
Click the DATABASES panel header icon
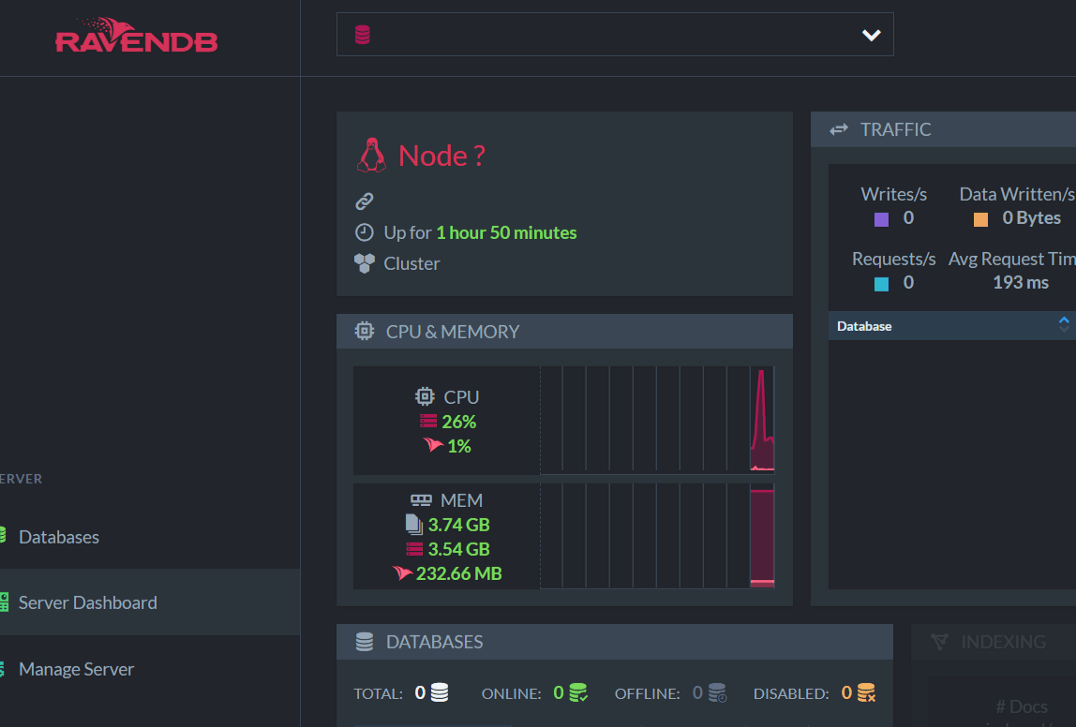coord(364,642)
